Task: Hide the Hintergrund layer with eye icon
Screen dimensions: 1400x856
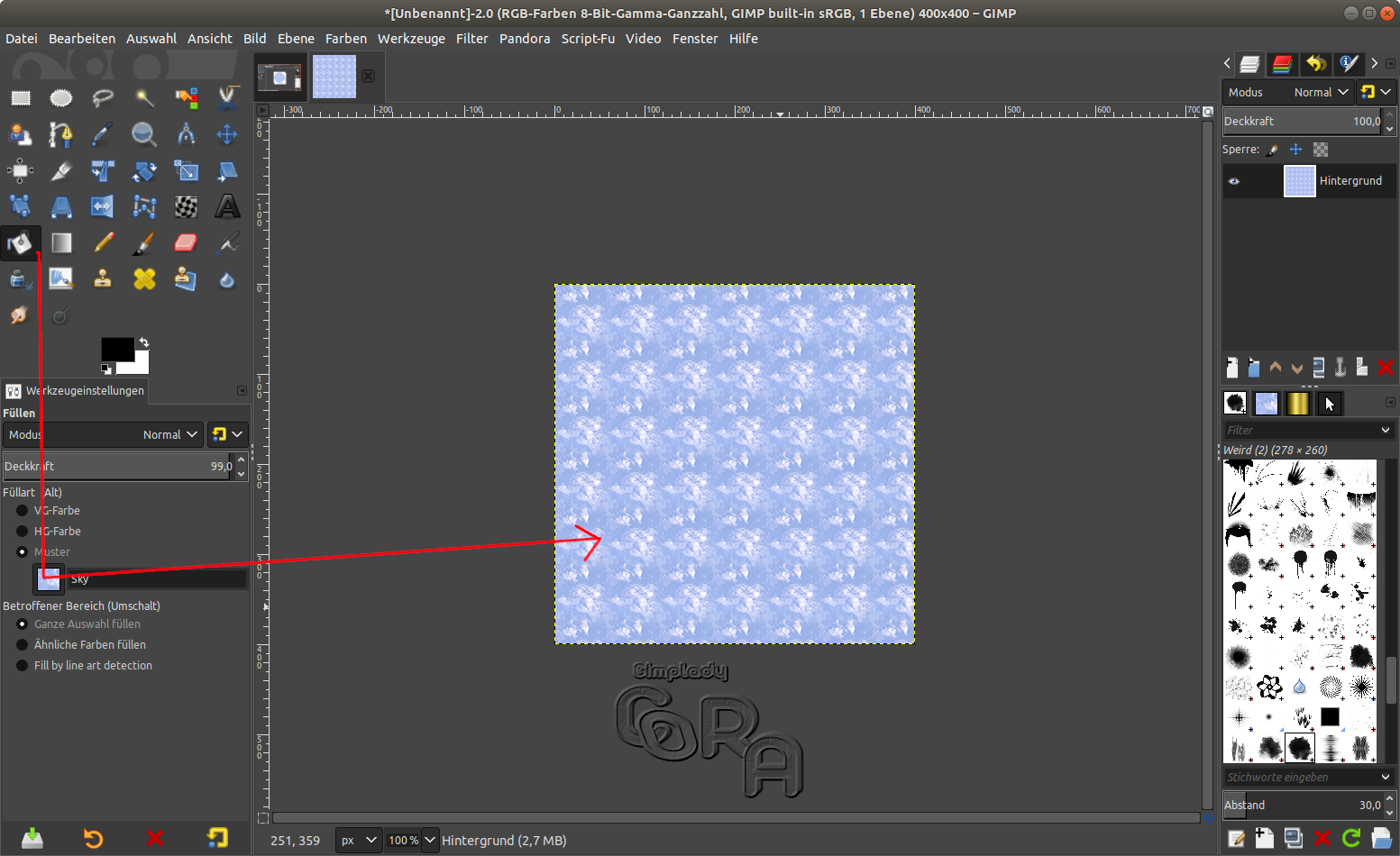Action: [x=1234, y=181]
